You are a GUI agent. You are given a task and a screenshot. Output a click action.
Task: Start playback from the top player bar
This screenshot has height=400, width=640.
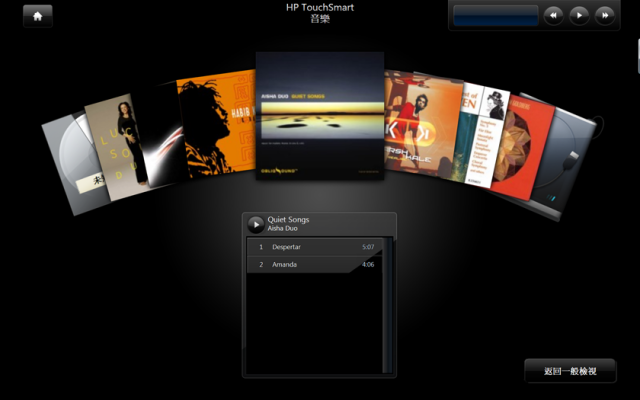point(579,16)
